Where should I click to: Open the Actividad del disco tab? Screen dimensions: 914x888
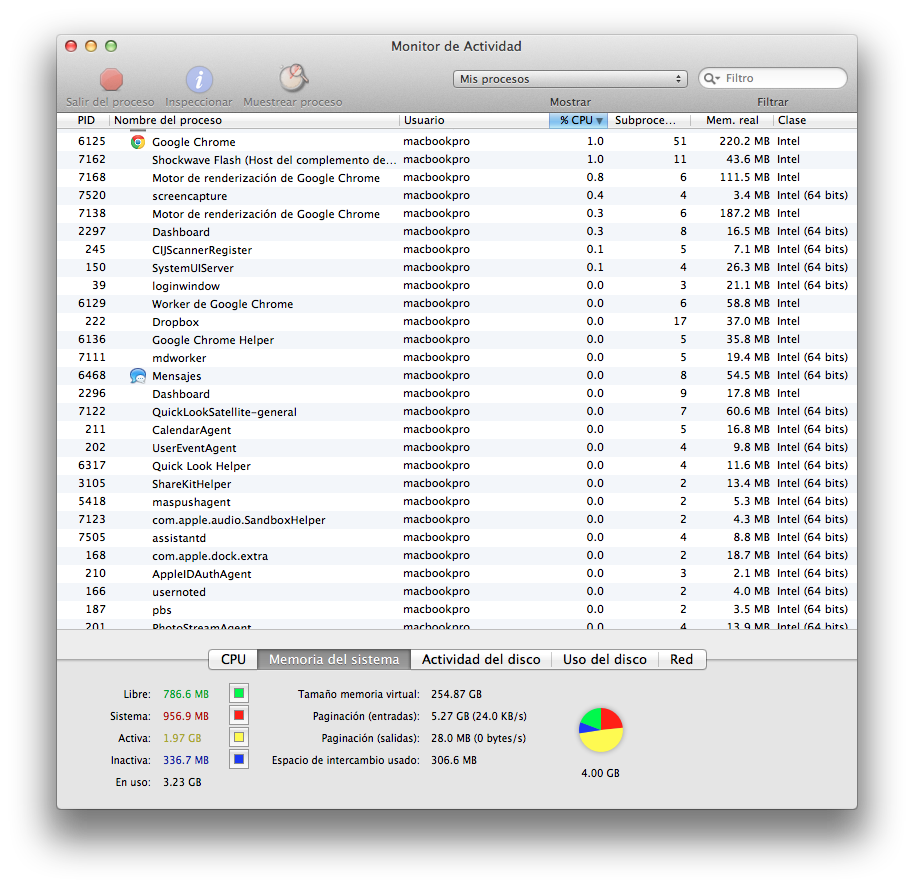(481, 659)
